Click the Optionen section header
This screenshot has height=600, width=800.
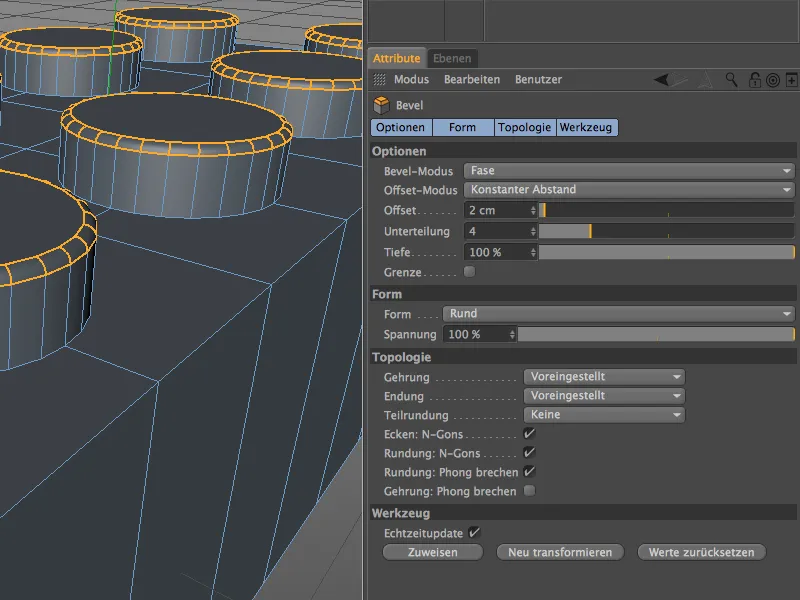pyautogui.click(x=584, y=151)
